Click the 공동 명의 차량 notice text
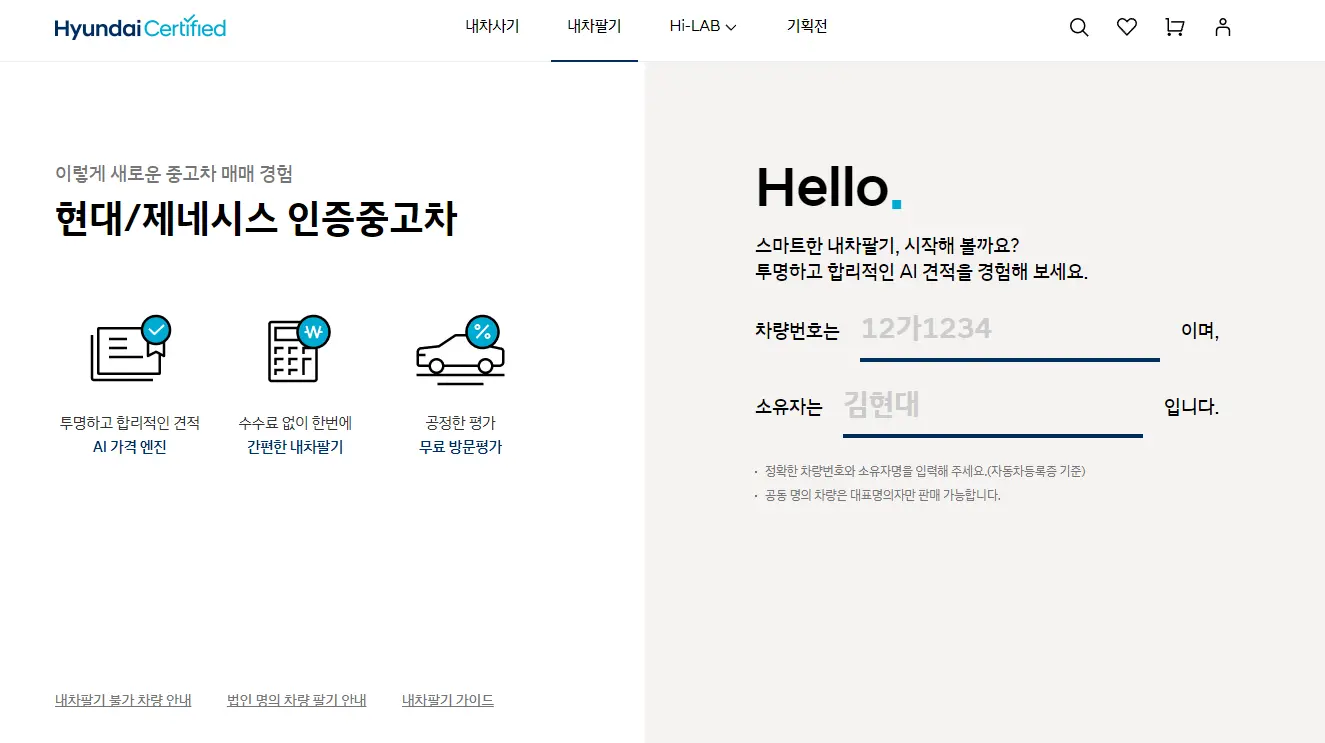The width and height of the screenshot is (1325, 743). click(882, 495)
